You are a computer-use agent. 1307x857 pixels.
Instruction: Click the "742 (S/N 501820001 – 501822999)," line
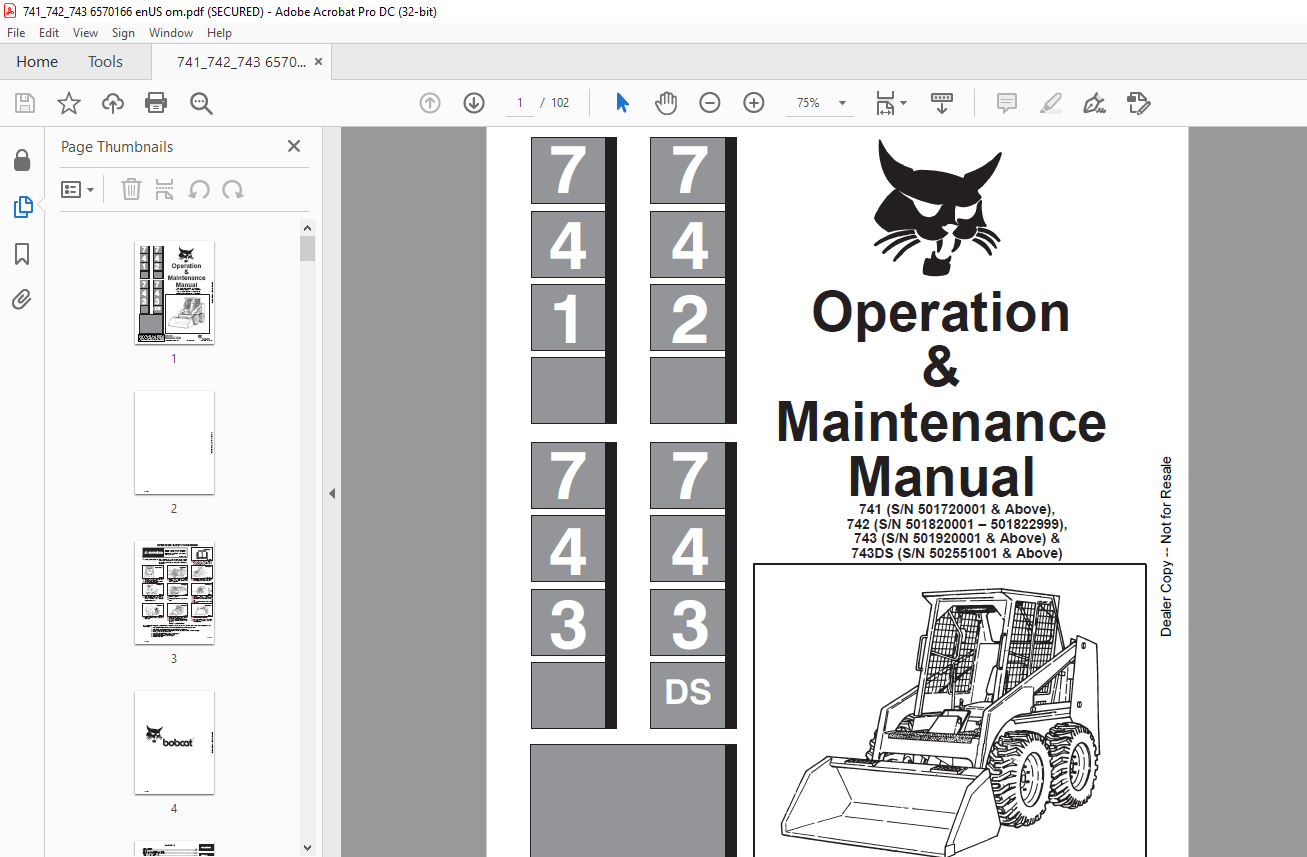(x=956, y=523)
